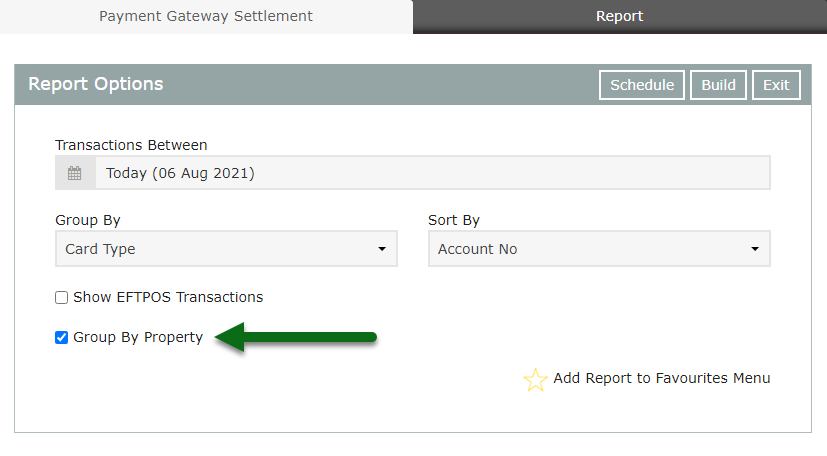Screen dimensions: 827x456
Task: Click the Sort By label
Action: click(454, 220)
